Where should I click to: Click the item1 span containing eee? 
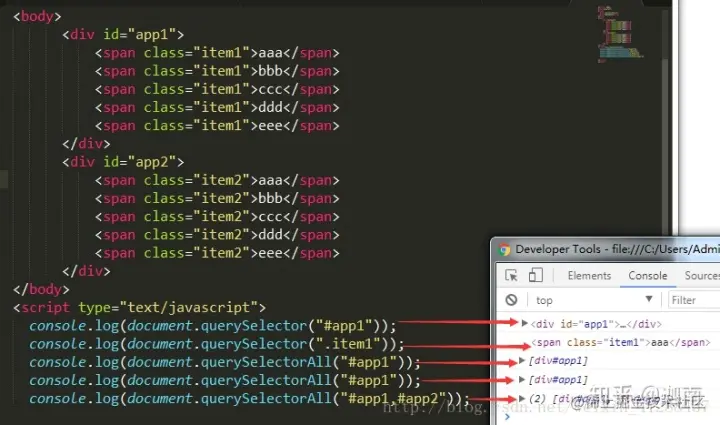[x=217, y=126]
